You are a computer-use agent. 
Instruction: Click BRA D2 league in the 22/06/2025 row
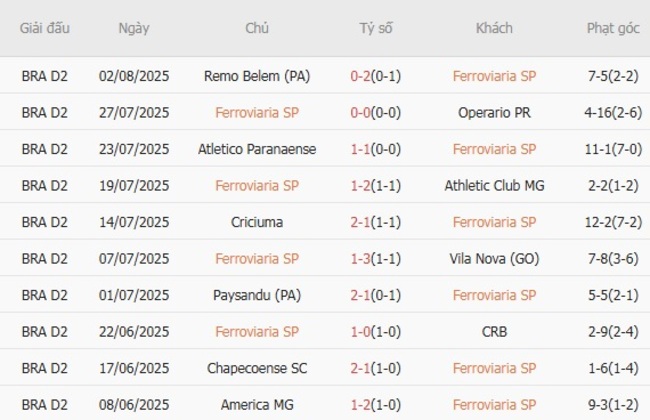pyautogui.click(x=45, y=332)
